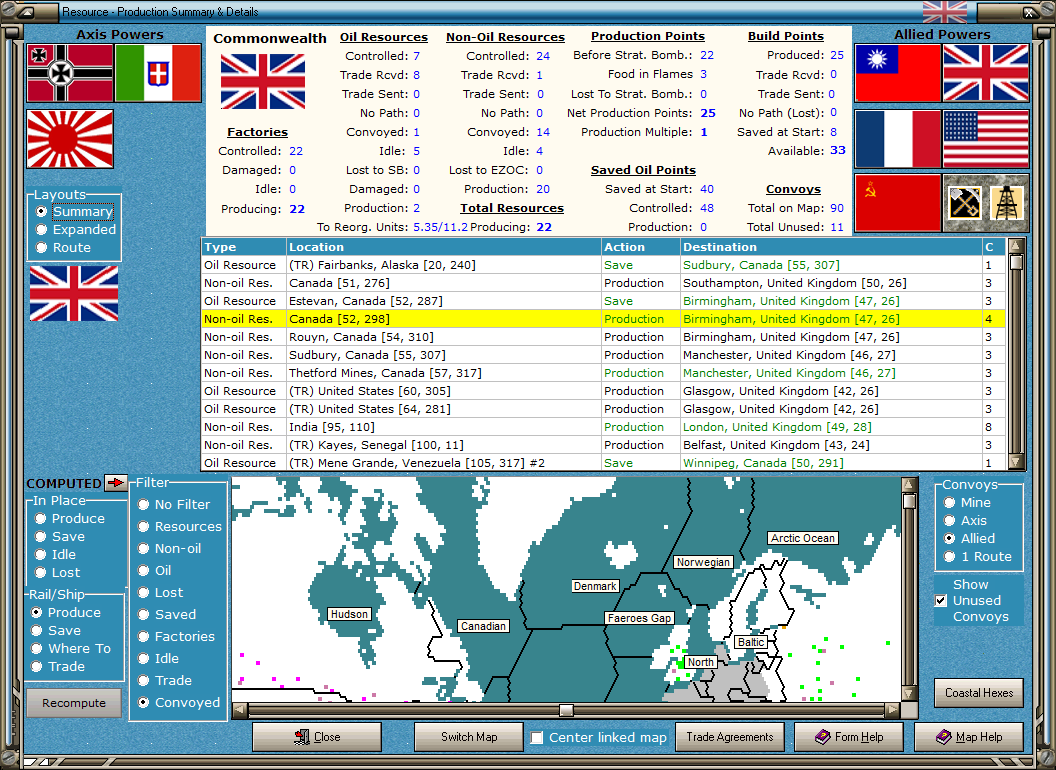
Task: Choose the United States flag
Action: [985, 139]
